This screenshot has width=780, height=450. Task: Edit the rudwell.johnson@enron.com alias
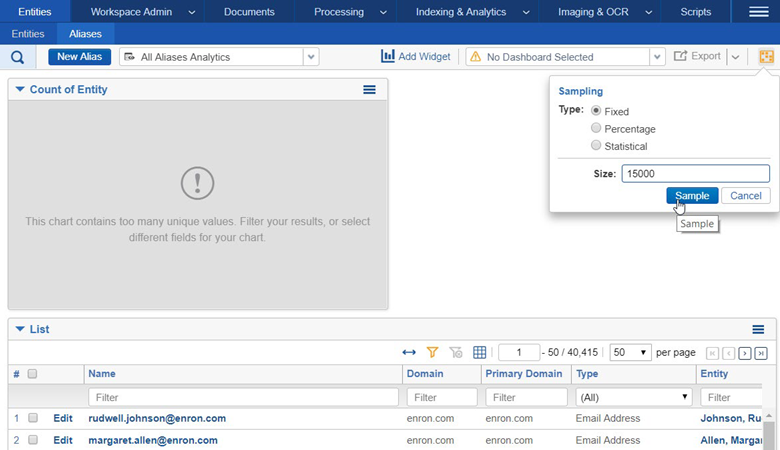63,418
